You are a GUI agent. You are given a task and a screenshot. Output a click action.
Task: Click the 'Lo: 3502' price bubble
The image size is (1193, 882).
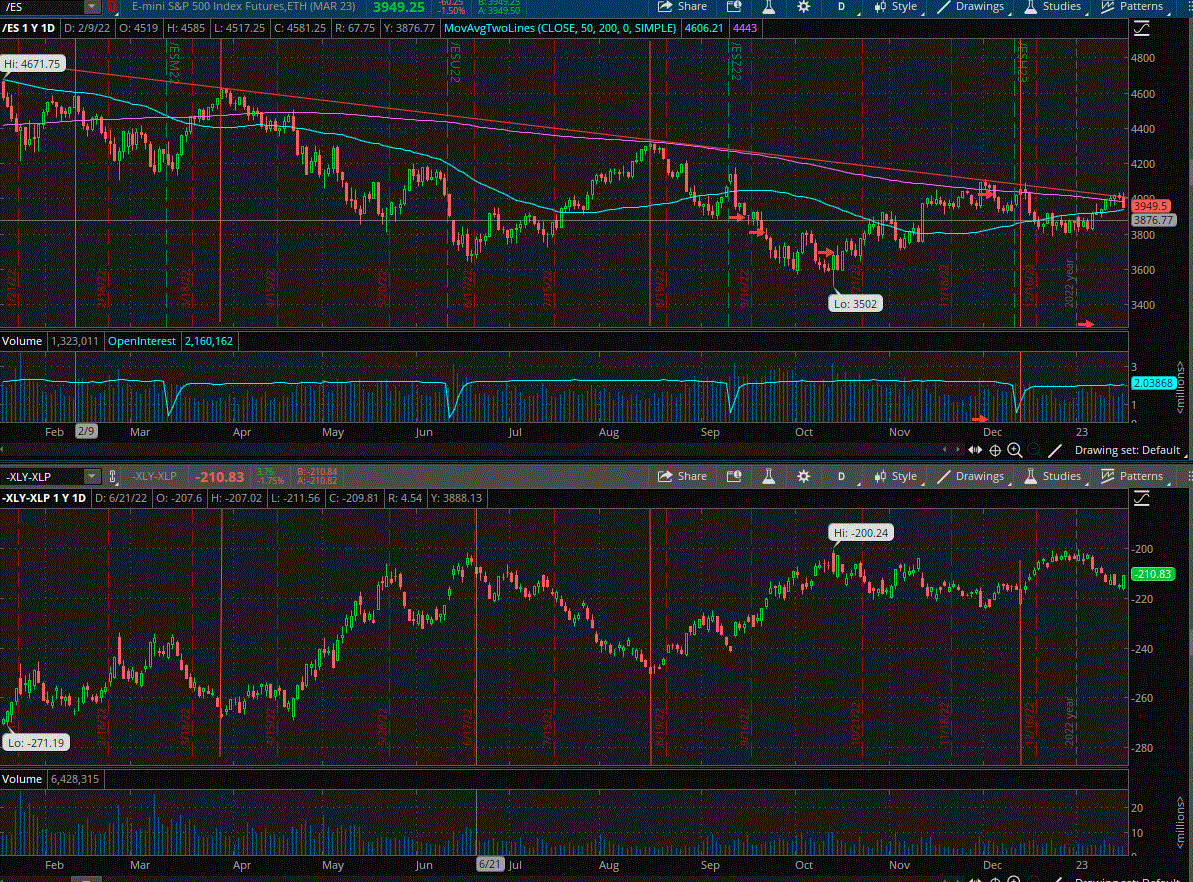[x=855, y=304]
